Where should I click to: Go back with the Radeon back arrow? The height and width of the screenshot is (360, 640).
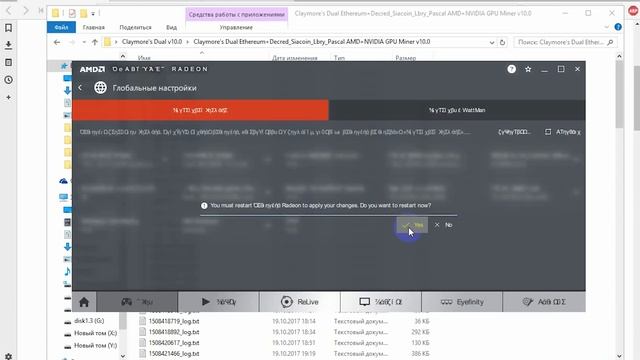coord(80,88)
